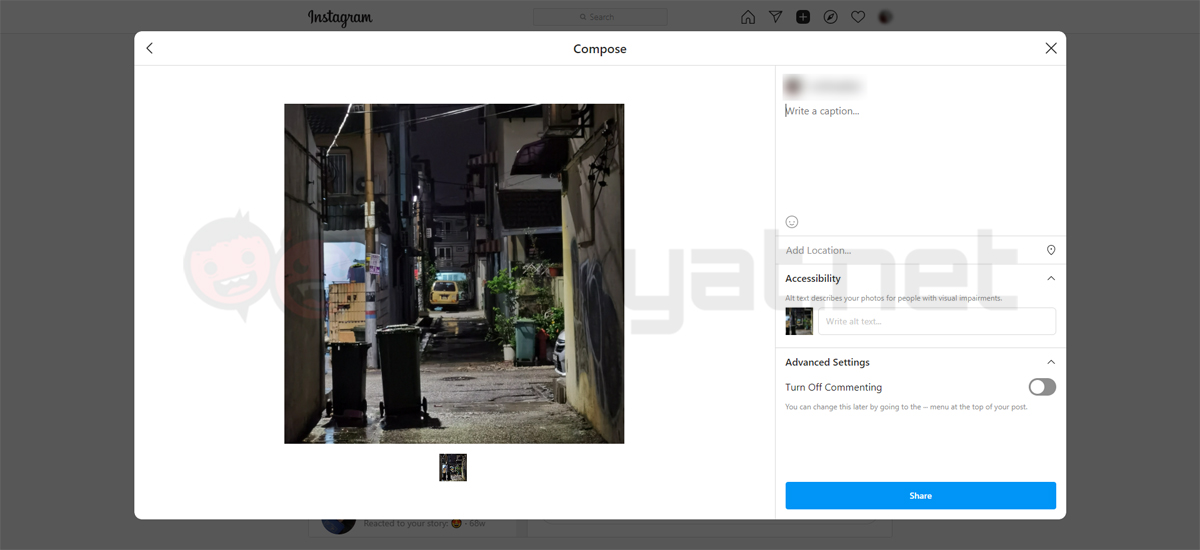This screenshot has width=1200, height=550.
Task: Open Activity heart icon
Action: [x=858, y=17]
